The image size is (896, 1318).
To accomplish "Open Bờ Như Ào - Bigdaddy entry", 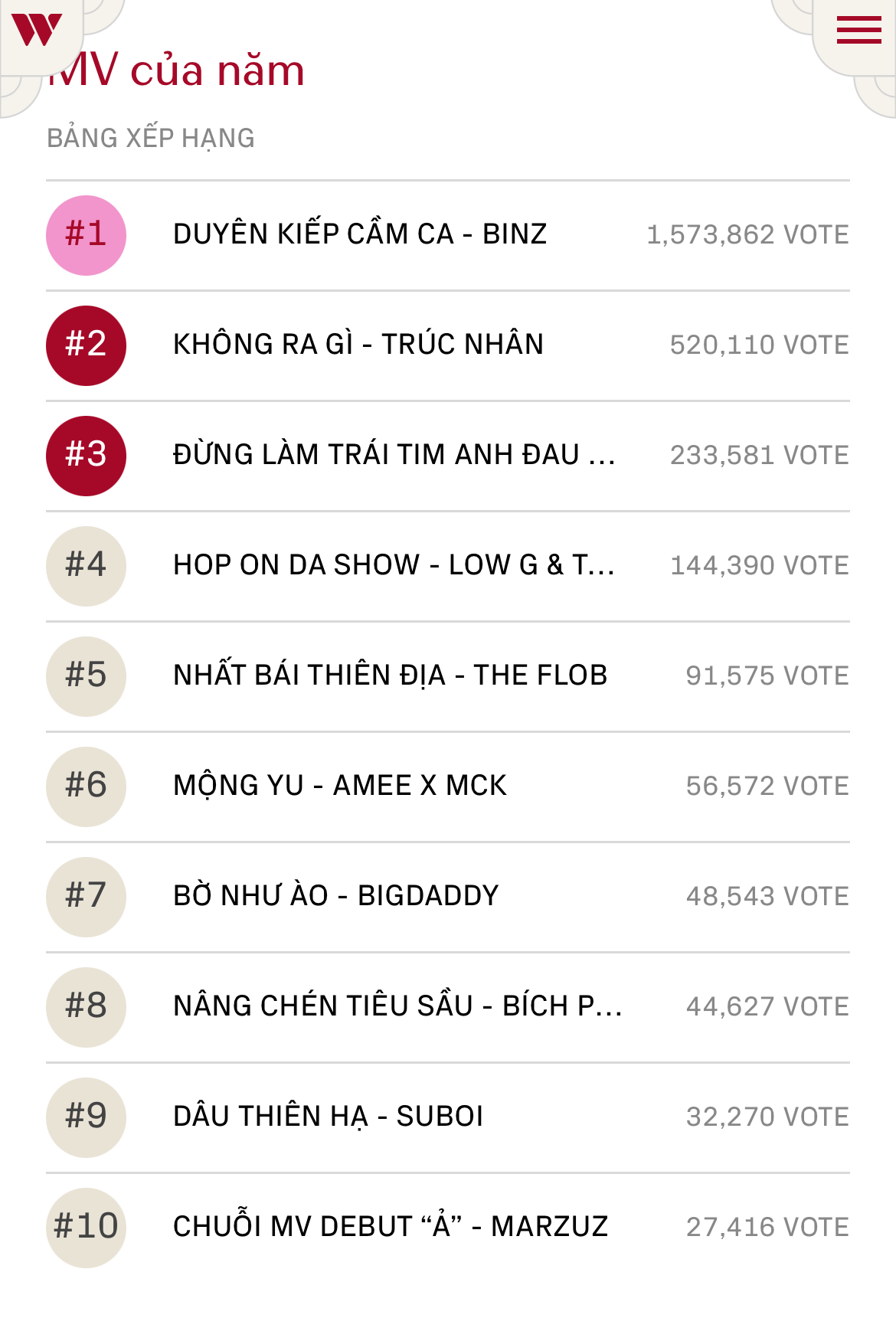I will (x=336, y=896).
